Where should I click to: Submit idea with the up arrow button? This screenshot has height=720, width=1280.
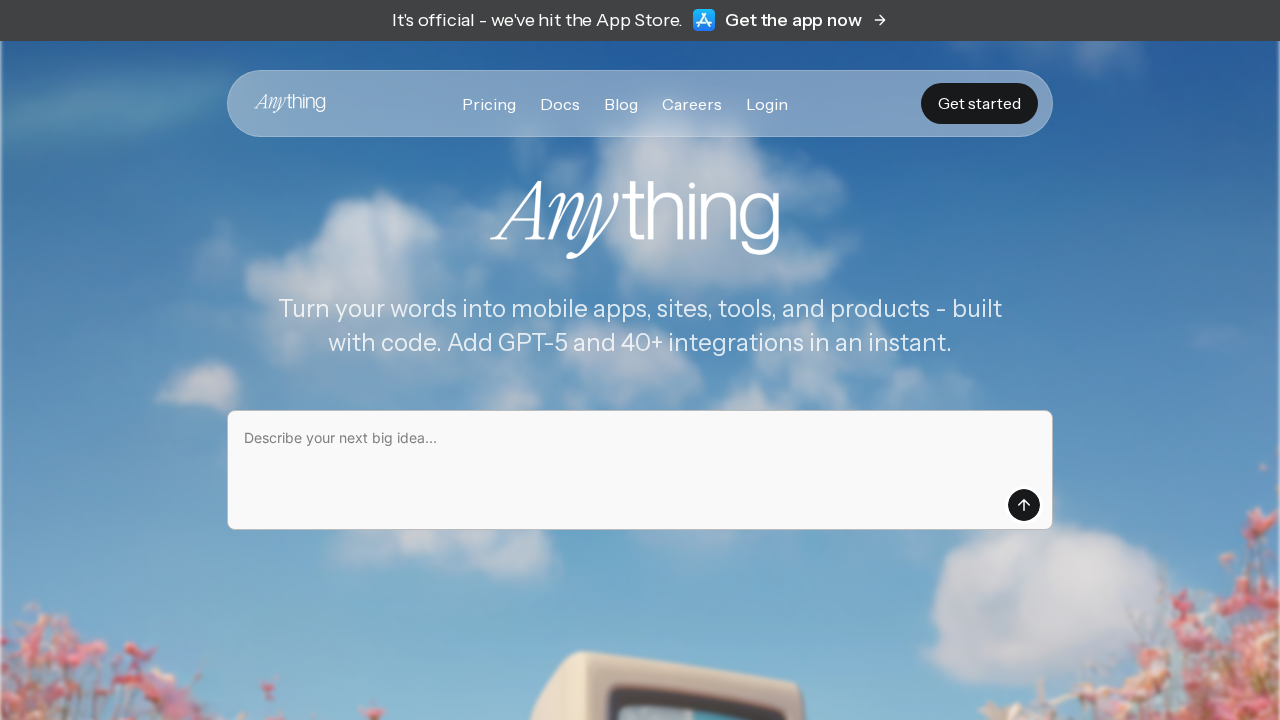(x=1024, y=505)
